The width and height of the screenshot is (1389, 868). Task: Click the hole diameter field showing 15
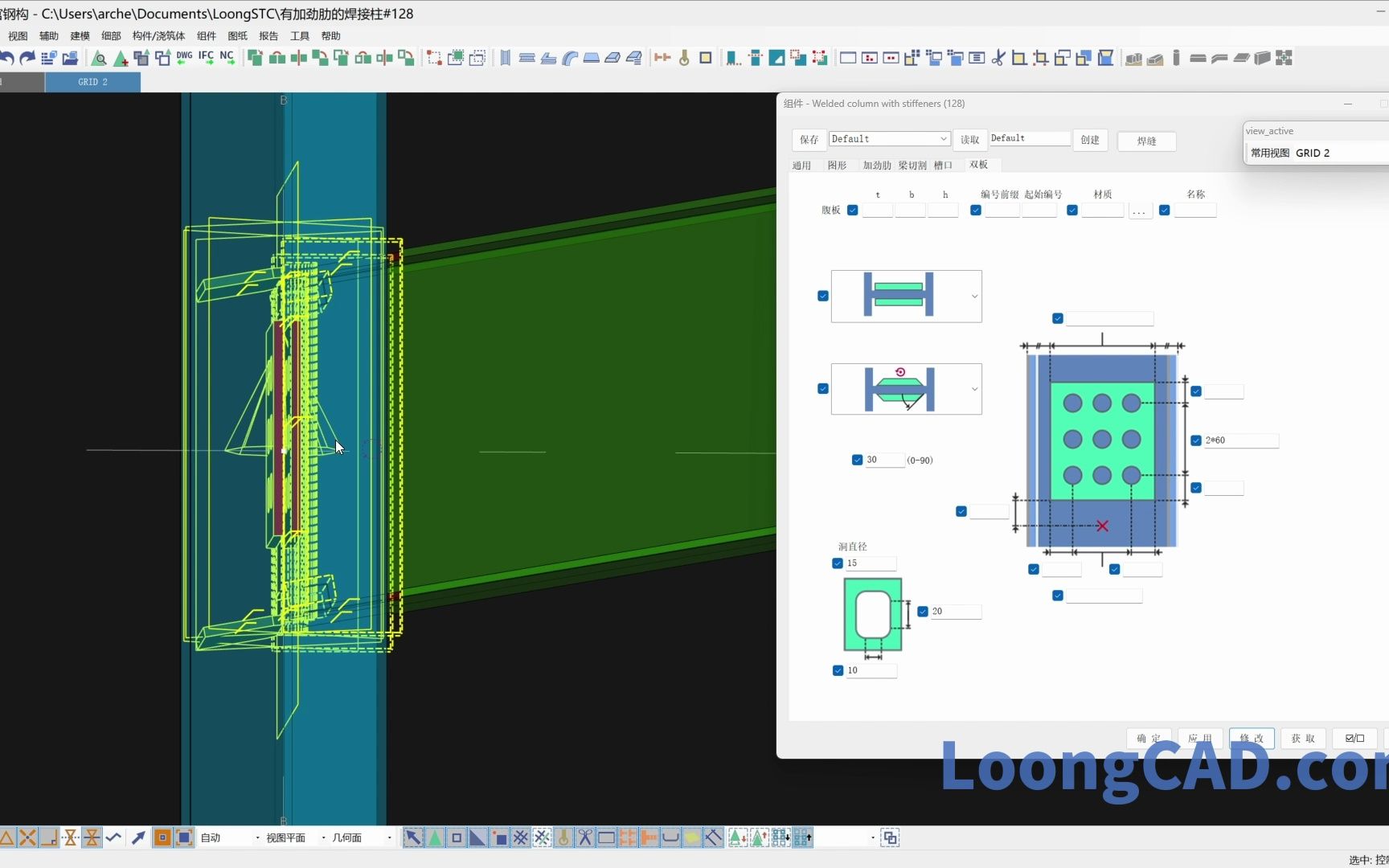pos(871,563)
